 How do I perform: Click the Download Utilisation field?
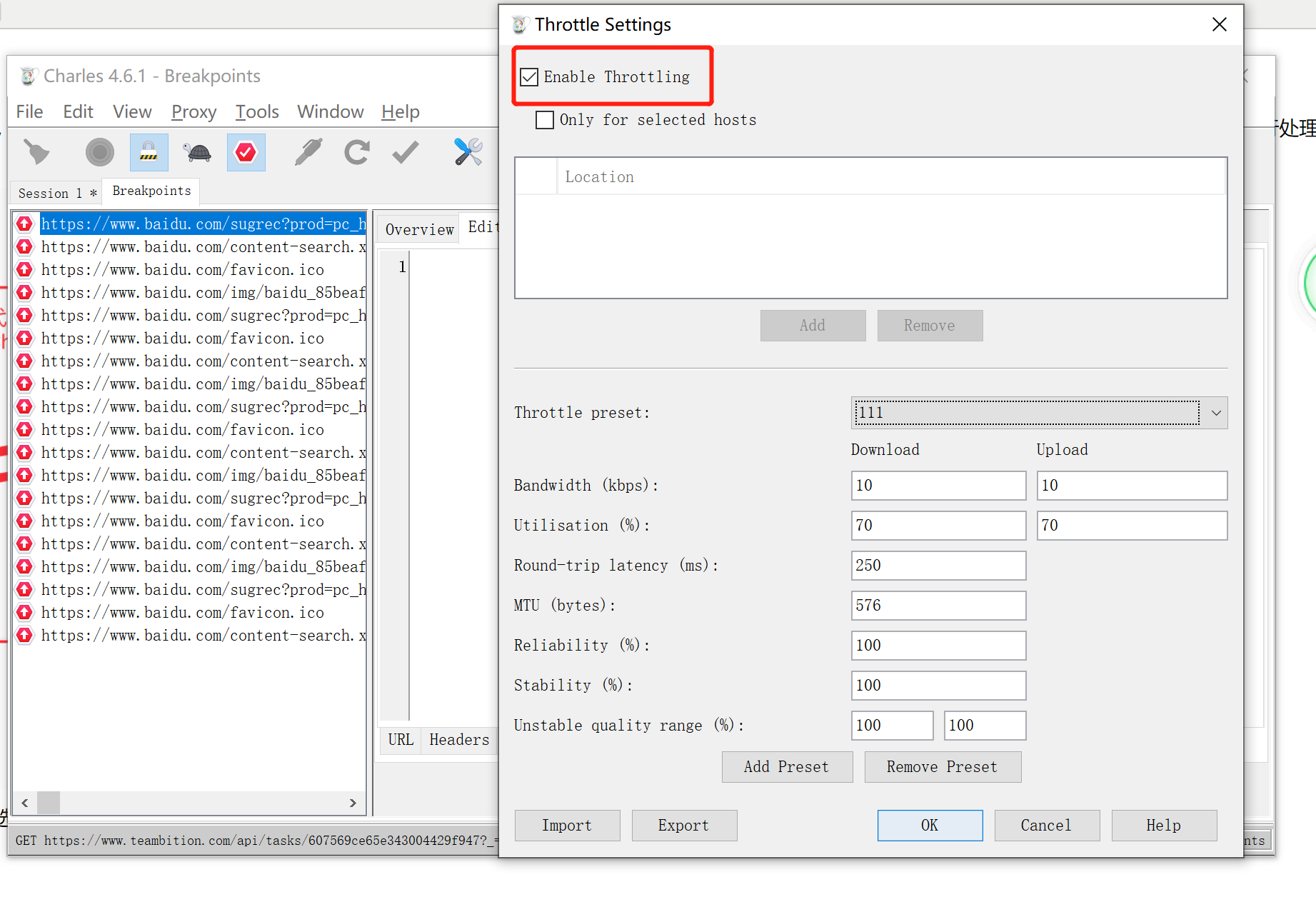point(938,526)
